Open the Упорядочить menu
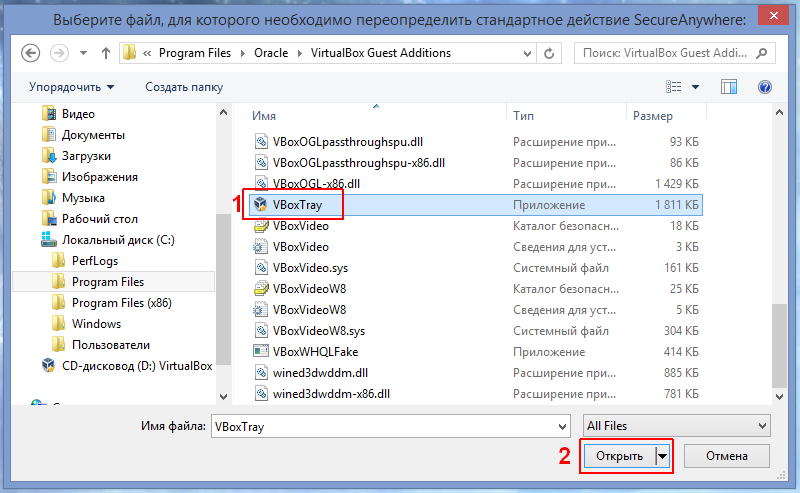800x493 pixels. [71, 87]
